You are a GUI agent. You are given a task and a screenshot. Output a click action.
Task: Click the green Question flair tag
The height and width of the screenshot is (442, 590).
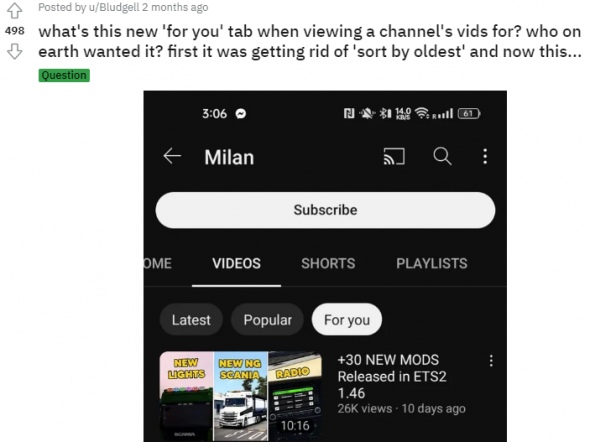pyautogui.click(x=64, y=75)
